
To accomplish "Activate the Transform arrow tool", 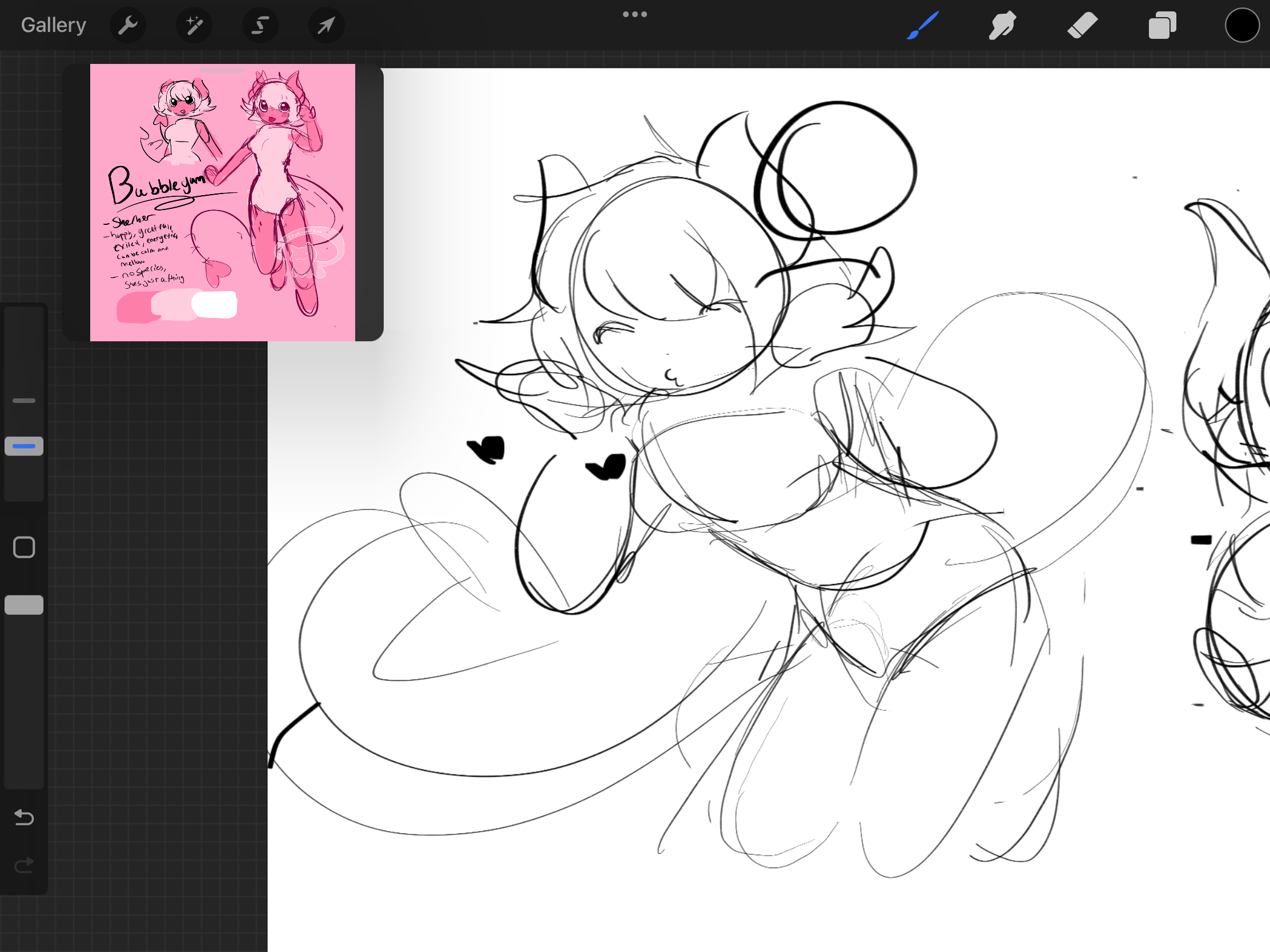I will [x=326, y=25].
